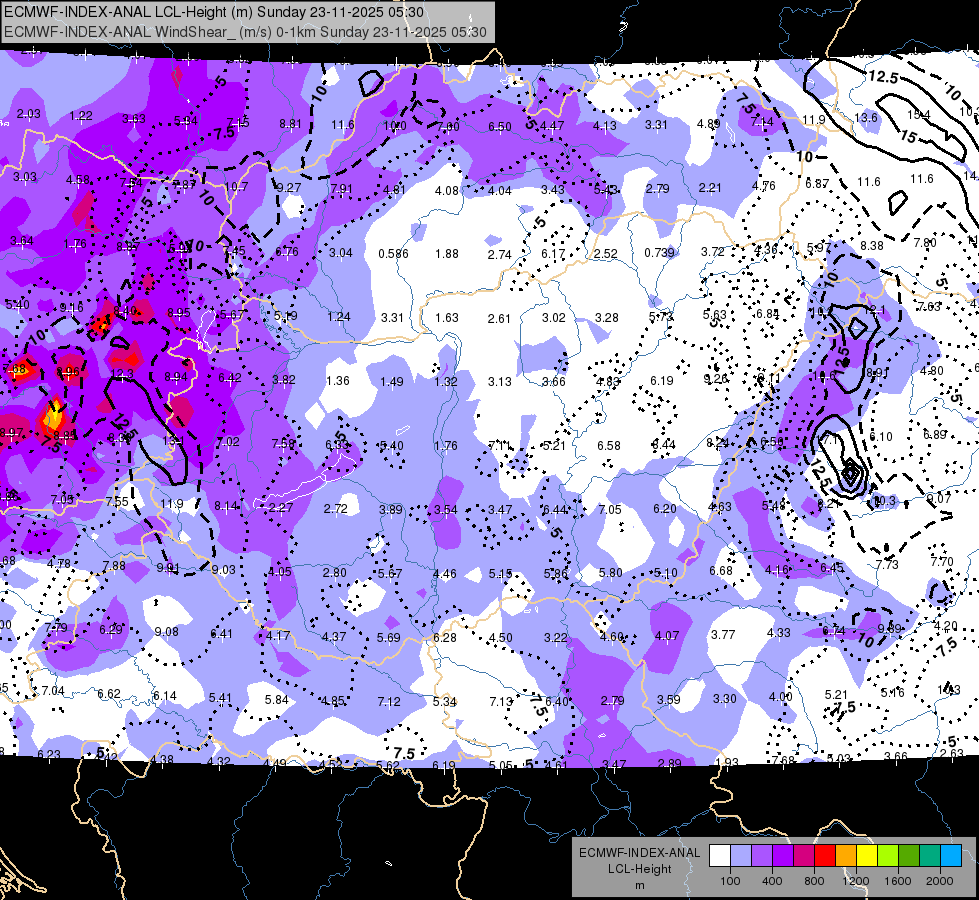Click the wind shear value 9.27
This screenshot has width=979, height=900.
point(289,187)
